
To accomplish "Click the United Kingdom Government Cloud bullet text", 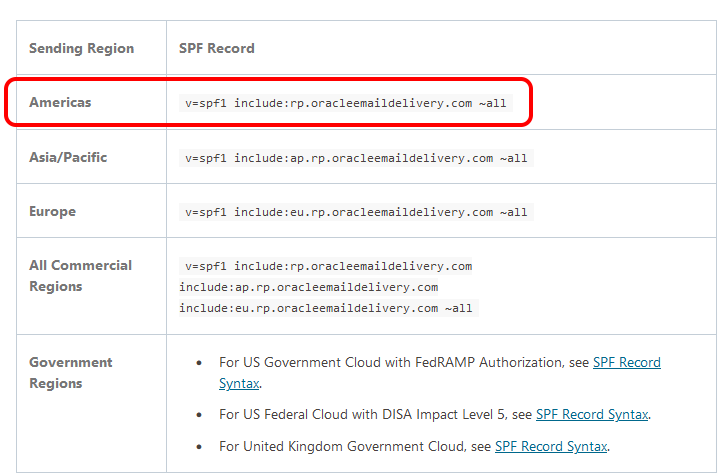I will tap(355, 446).
